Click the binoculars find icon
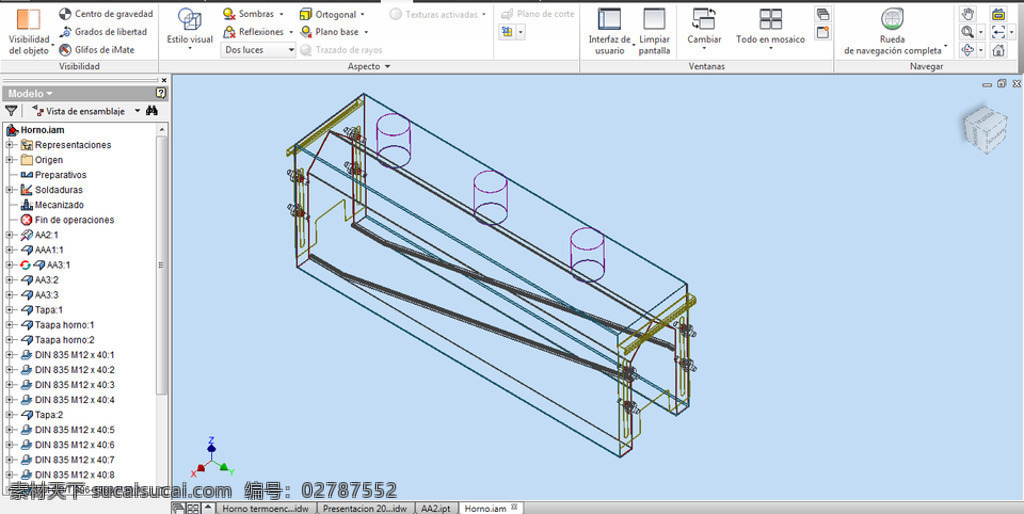This screenshot has height=514, width=1024. point(152,111)
